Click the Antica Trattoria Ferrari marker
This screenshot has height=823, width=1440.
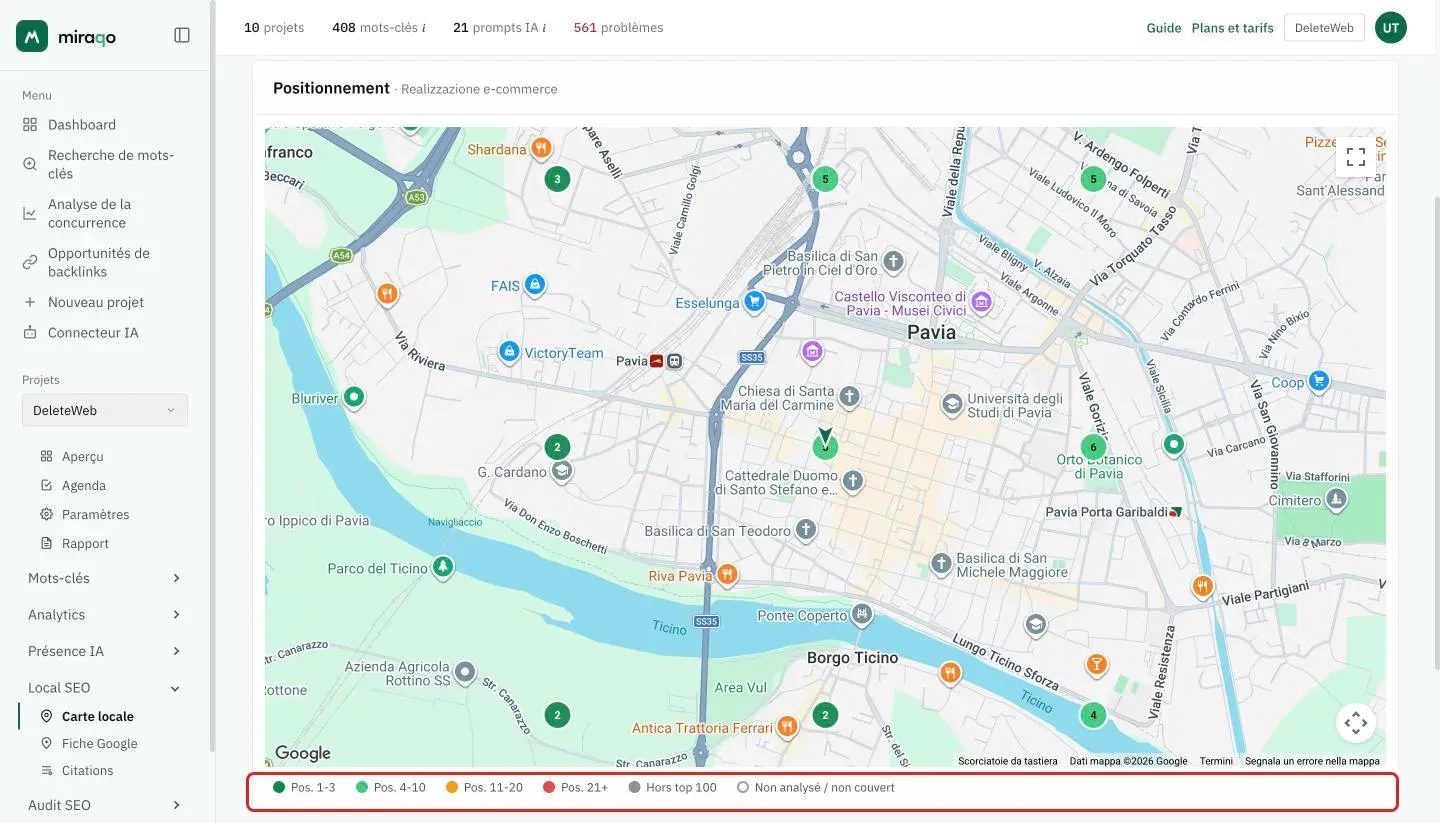click(789, 727)
